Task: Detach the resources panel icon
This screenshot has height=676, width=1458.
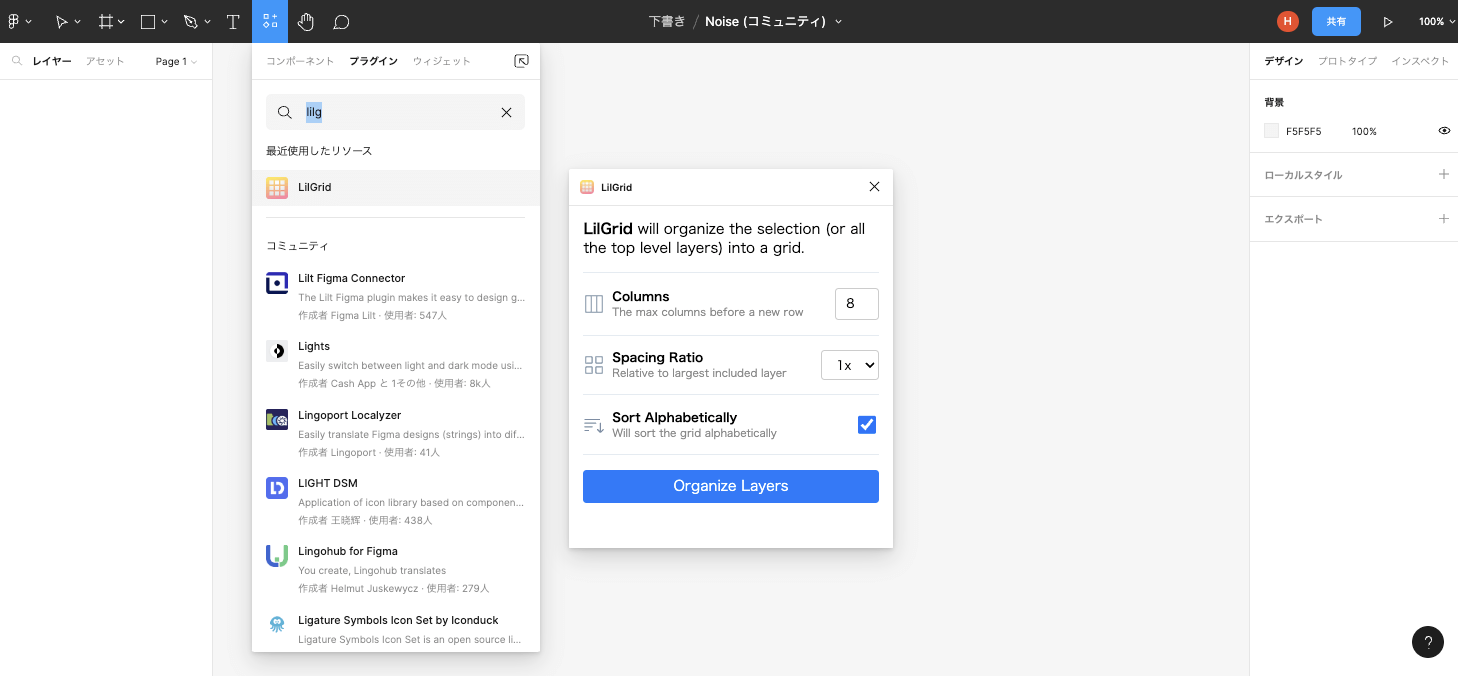Action: coord(521,61)
